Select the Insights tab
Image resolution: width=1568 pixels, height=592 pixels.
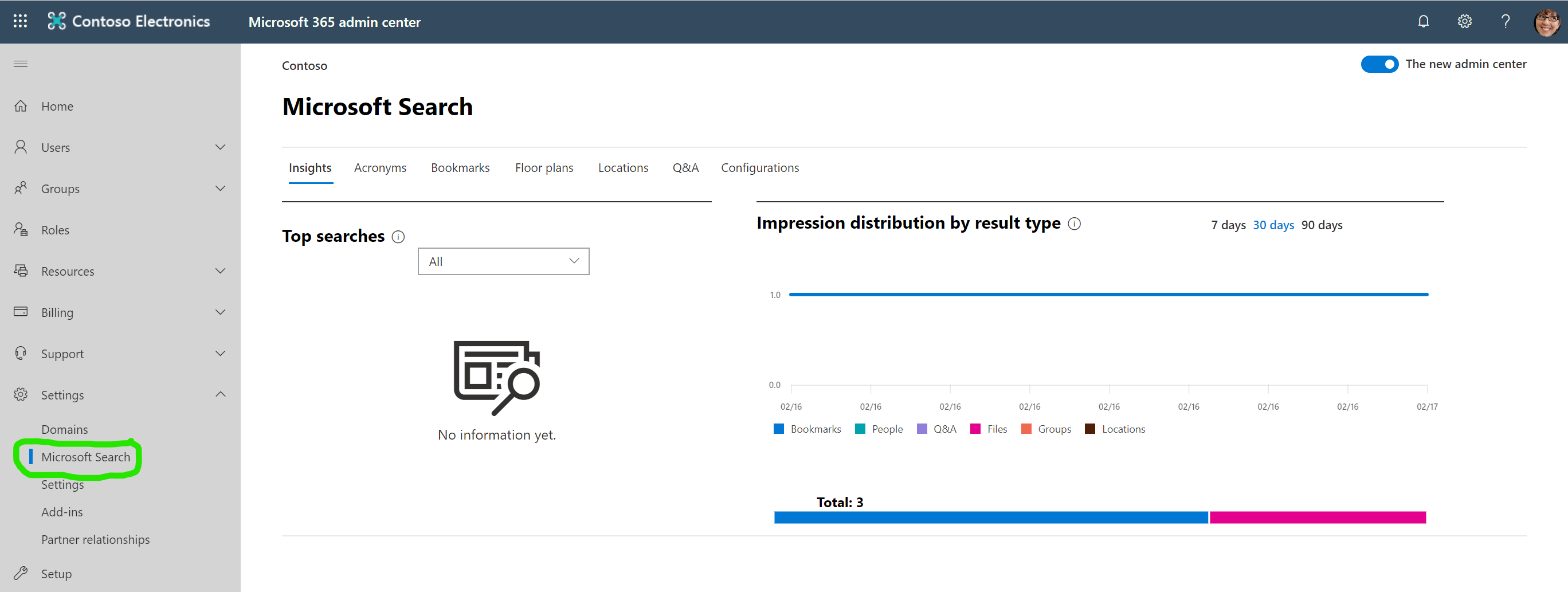tap(310, 168)
